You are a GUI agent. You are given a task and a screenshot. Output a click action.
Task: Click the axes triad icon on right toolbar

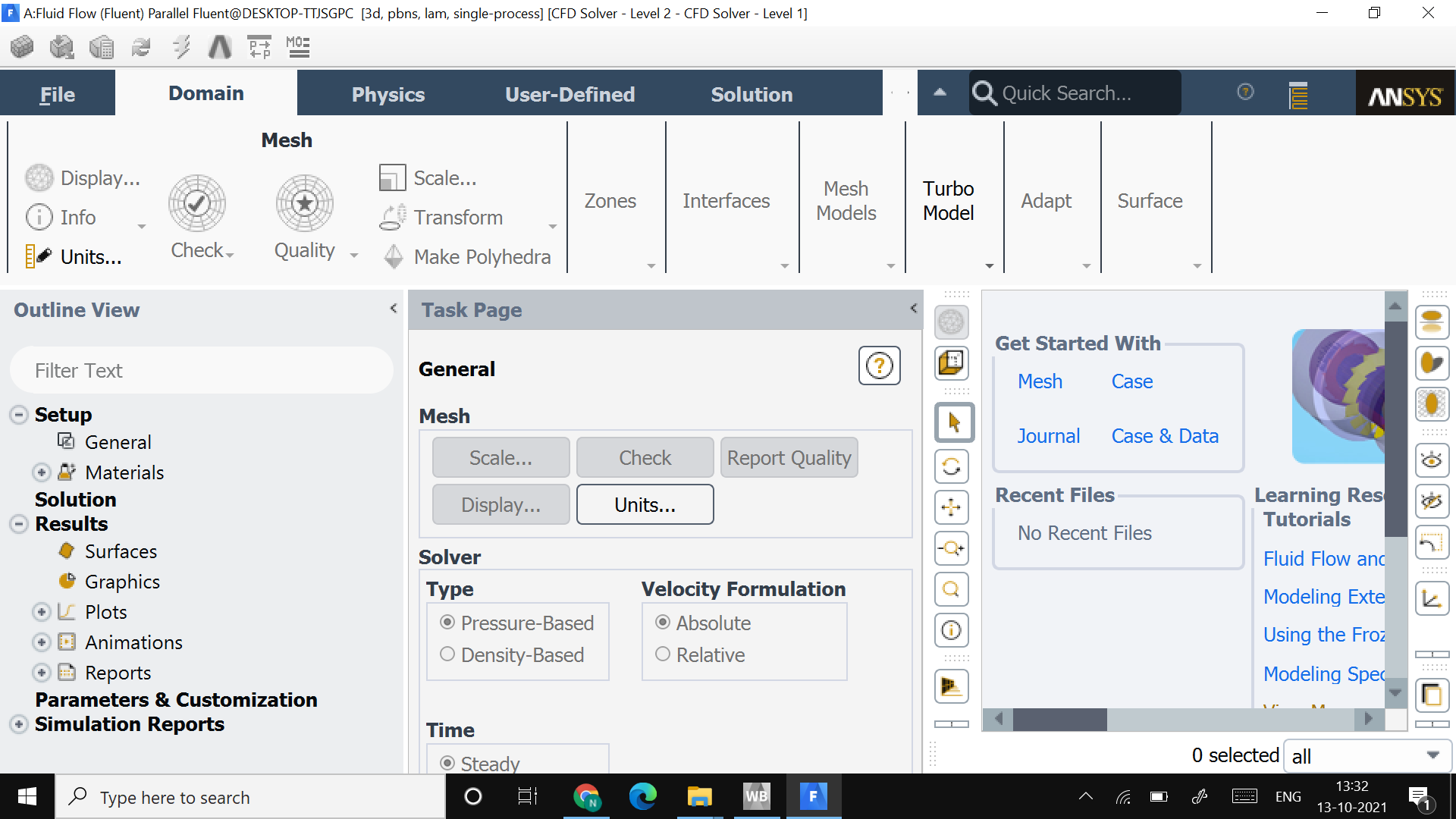tap(1432, 599)
